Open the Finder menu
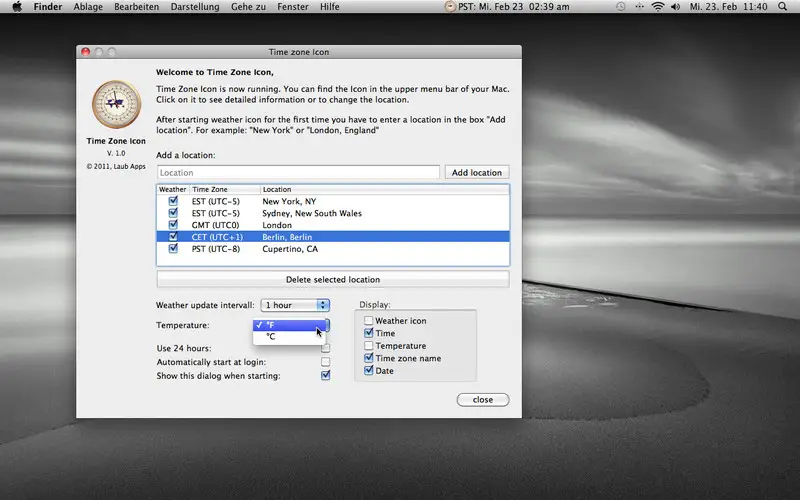The height and width of the screenshot is (500, 800). tap(48, 7)
